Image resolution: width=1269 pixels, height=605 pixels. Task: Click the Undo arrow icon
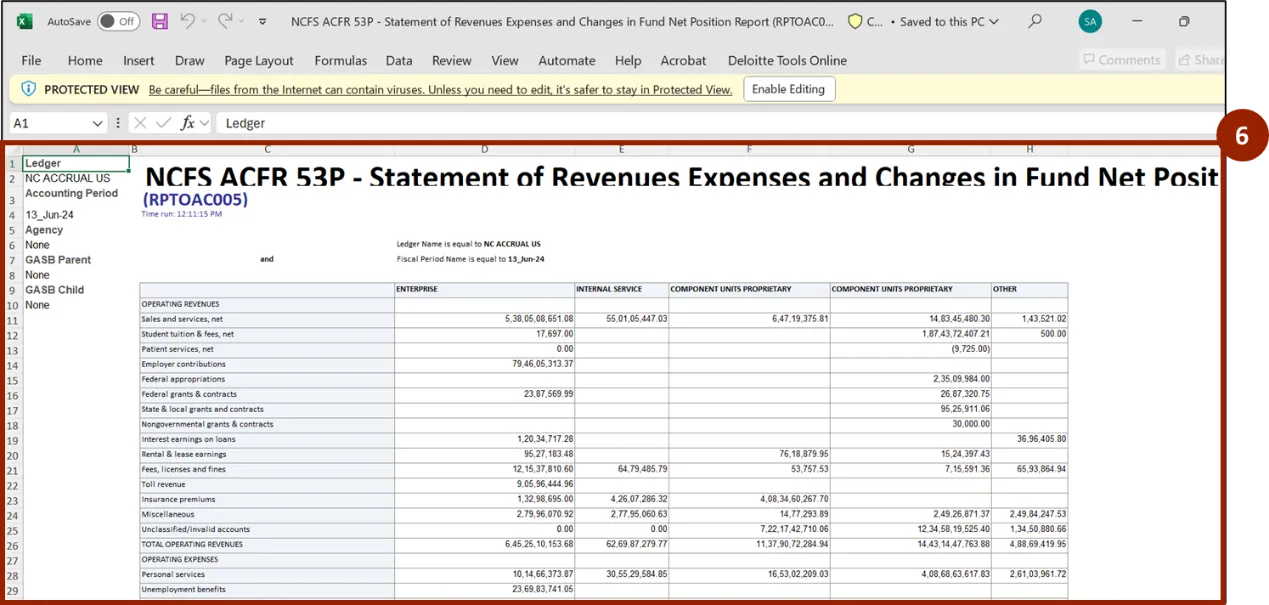point(188,21)
